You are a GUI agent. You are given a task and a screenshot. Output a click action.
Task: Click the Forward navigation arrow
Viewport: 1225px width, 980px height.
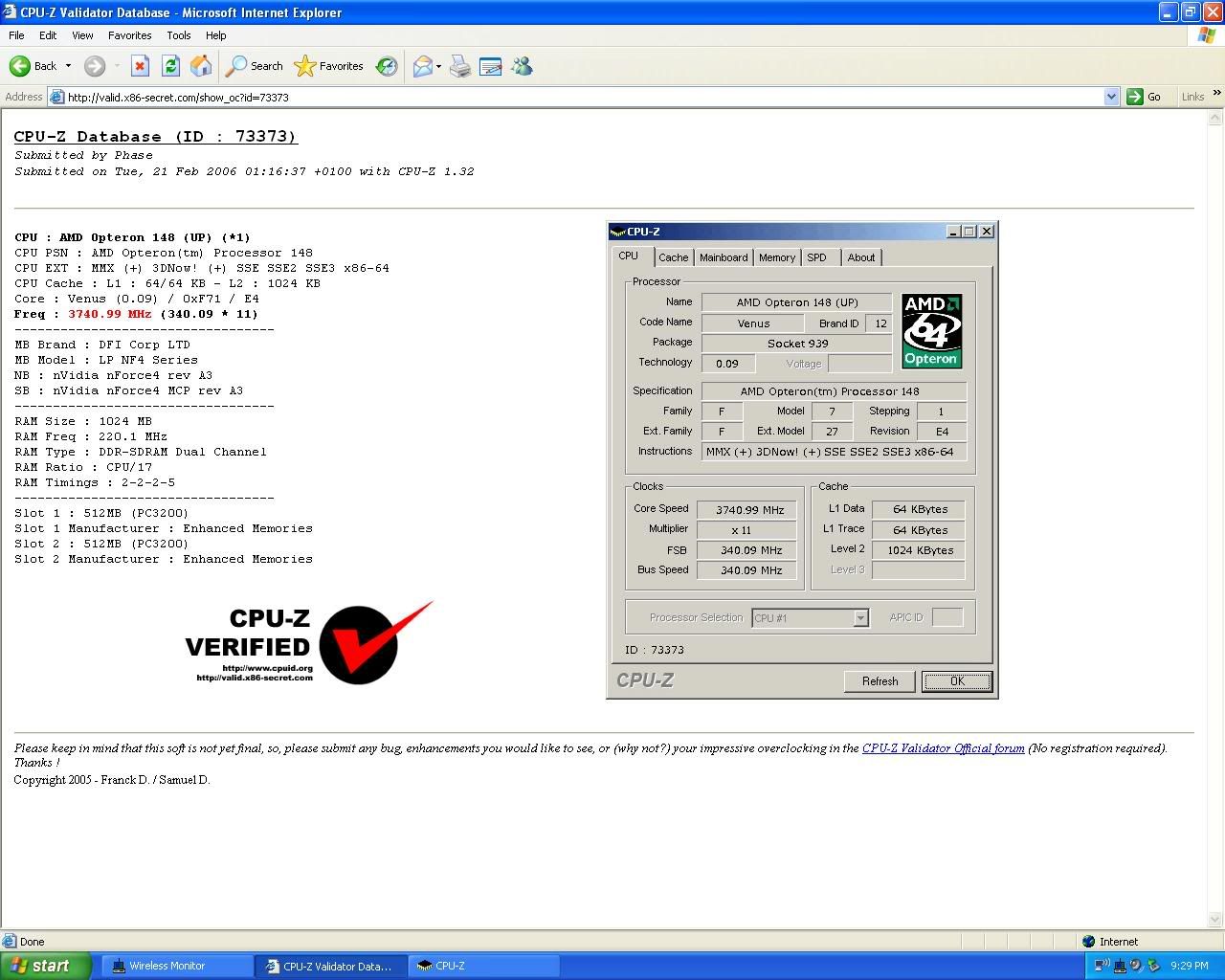[94, 66]
